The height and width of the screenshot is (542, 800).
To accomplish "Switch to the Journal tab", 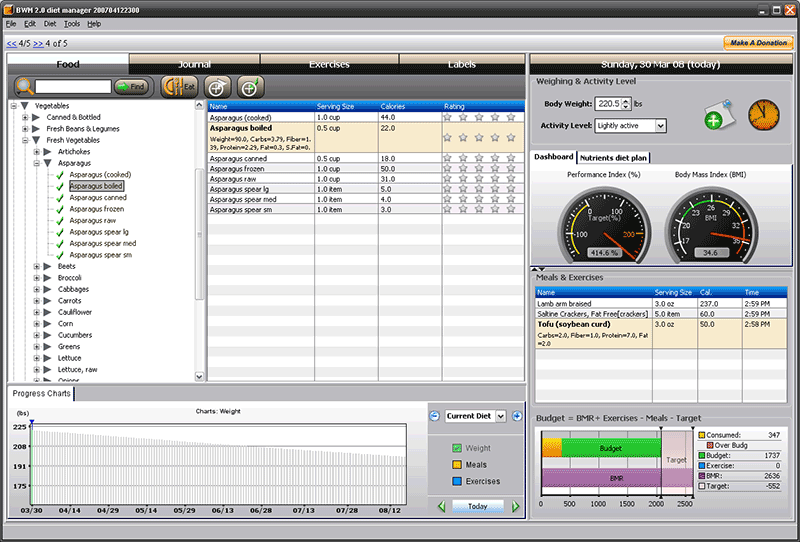I will coord(194,64).
